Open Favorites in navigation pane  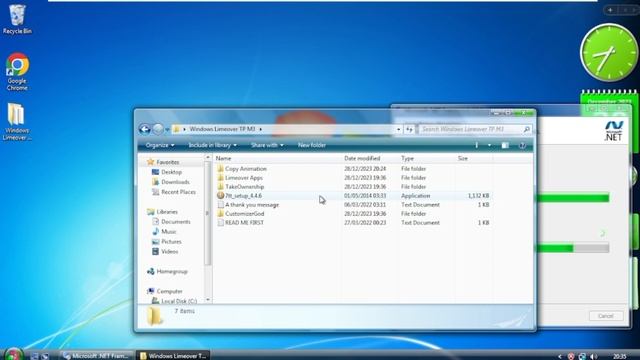[x=163, y=162]
